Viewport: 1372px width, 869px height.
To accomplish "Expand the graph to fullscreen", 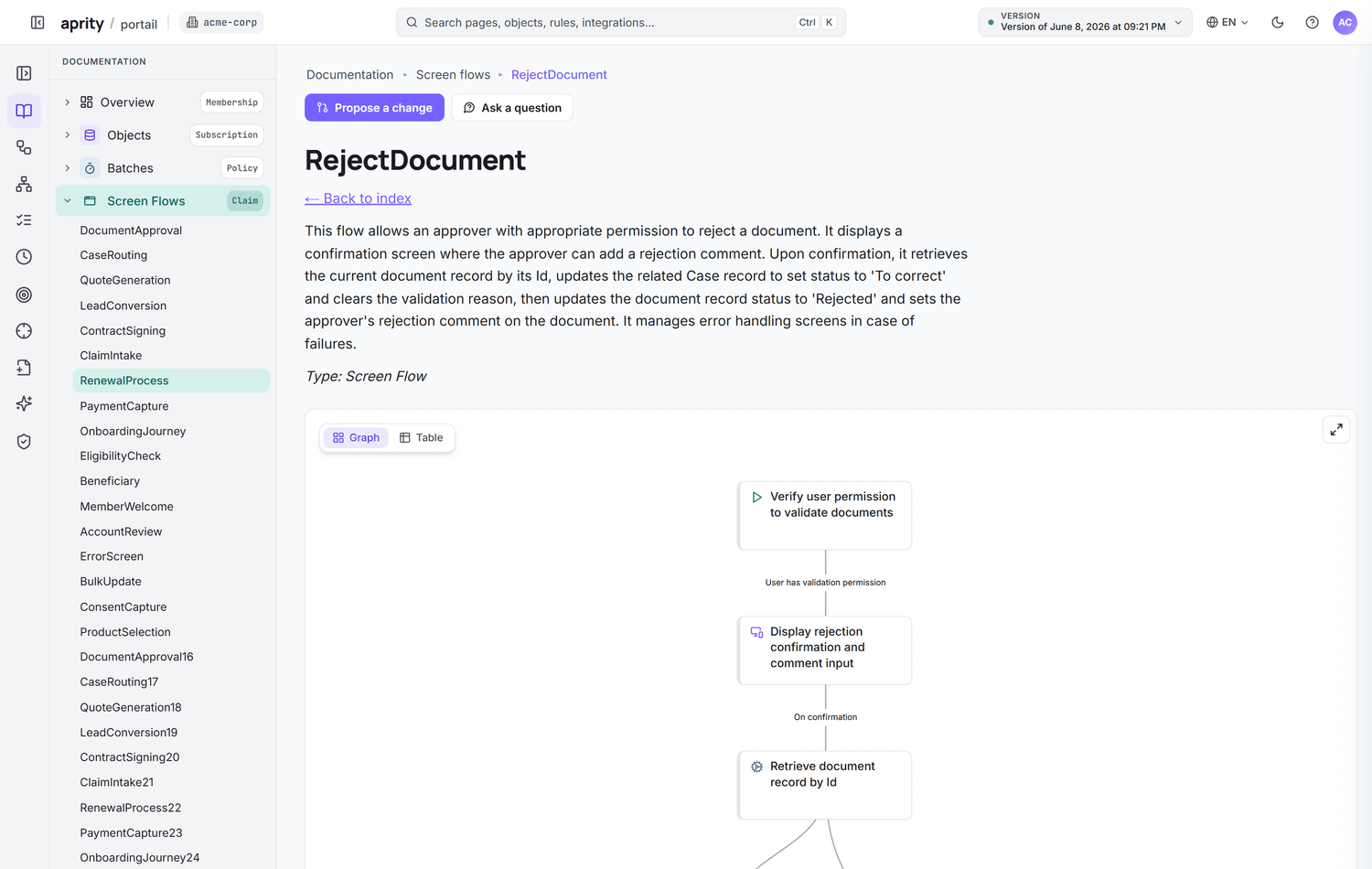I will coord(1336,429).
